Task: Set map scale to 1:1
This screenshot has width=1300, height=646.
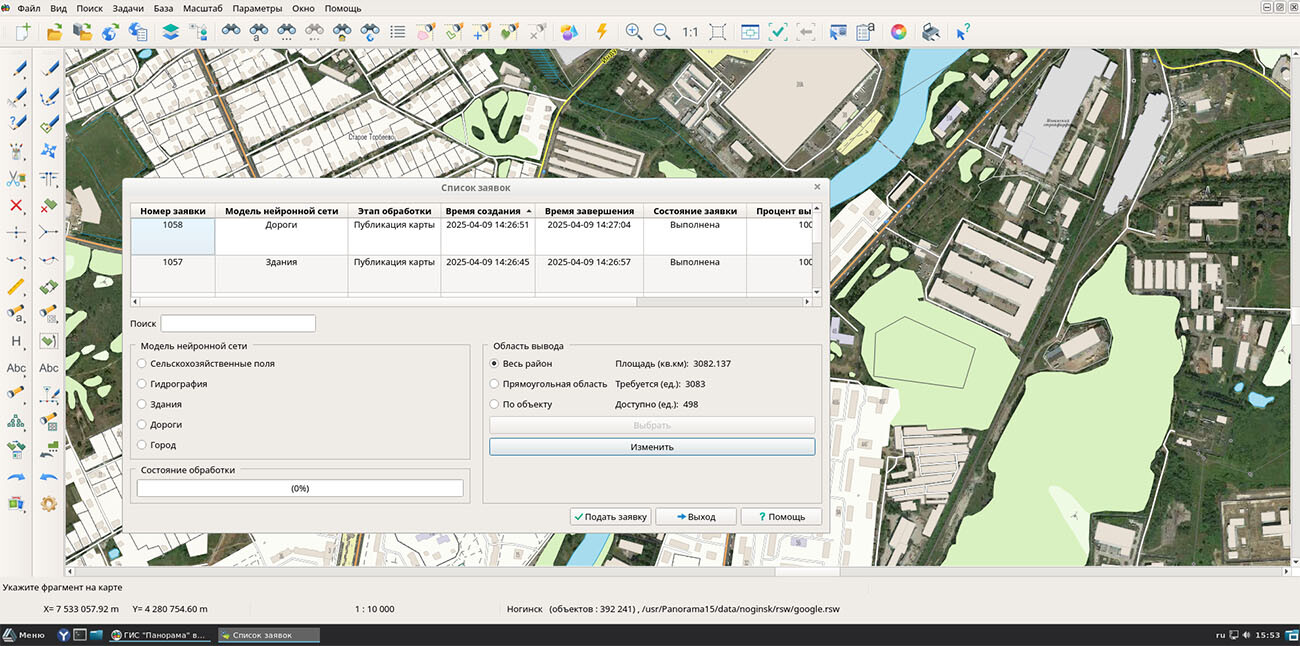Action: tap(690, 32)
